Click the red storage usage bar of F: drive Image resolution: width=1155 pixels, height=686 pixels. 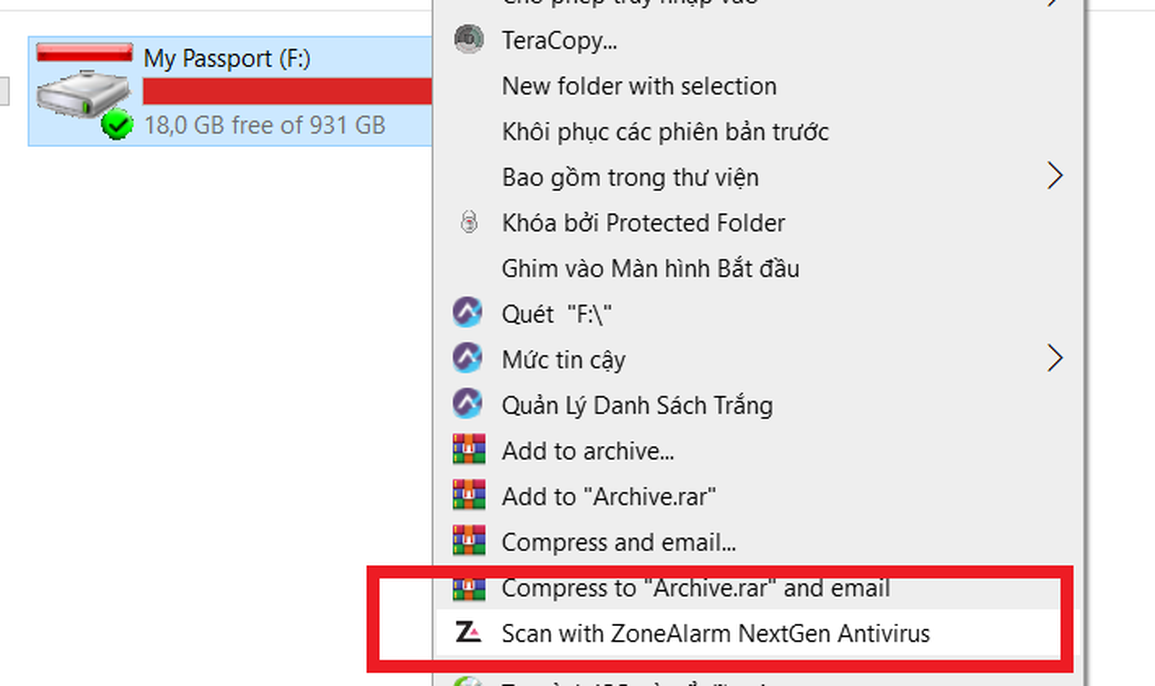(x=287, y=91)
